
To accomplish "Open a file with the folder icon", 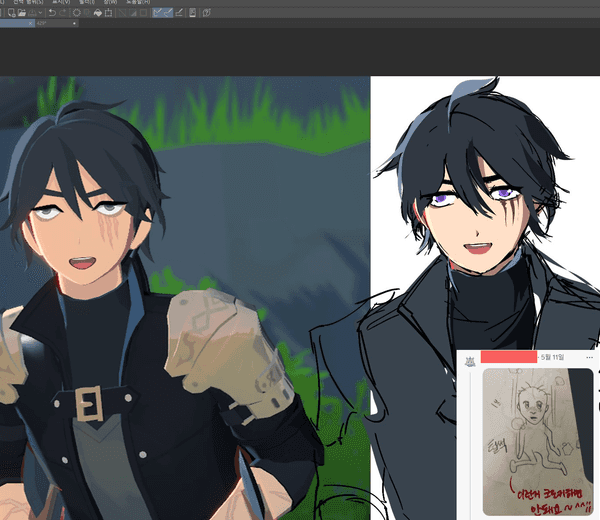I will coord(20,14).
